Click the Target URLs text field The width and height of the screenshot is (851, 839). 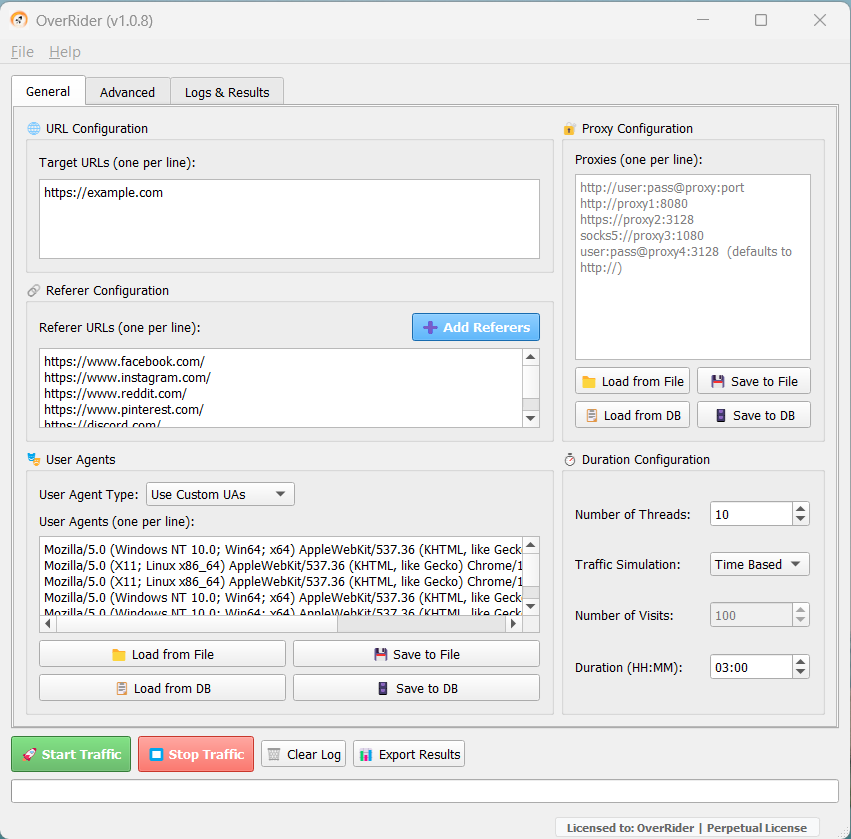point(289,219)
